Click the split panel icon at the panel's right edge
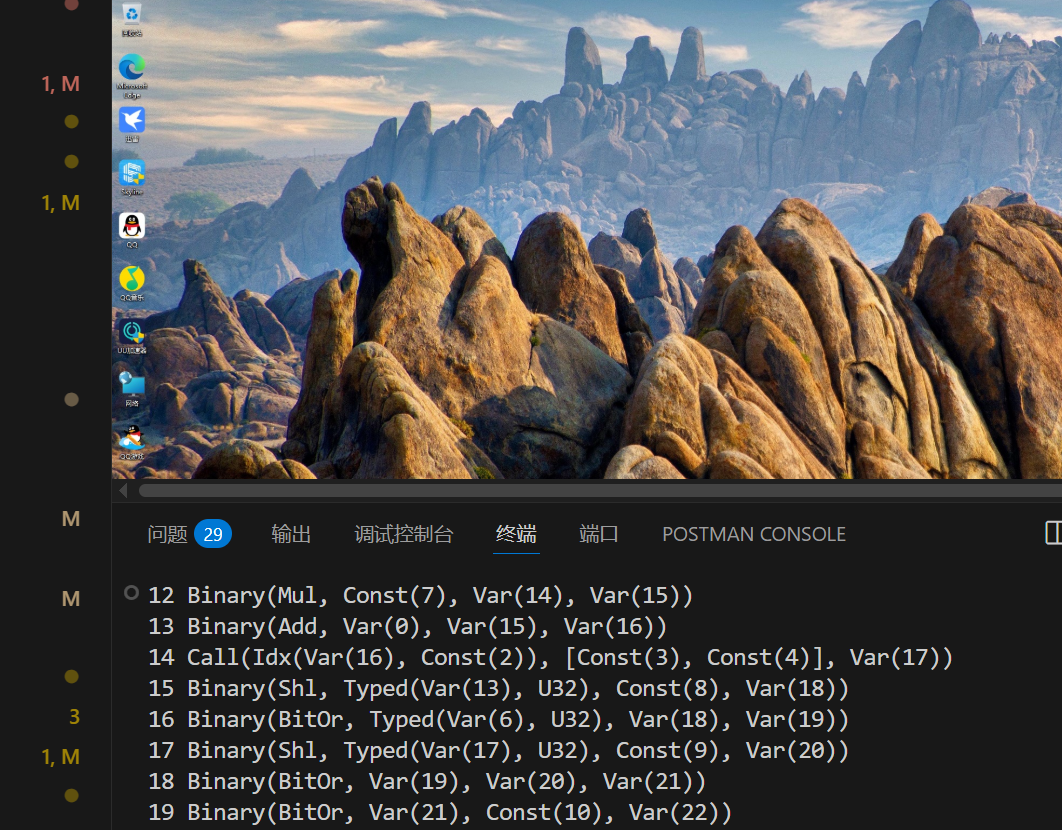Viewport: 1062px width, 830px height. pyautogui.click(x=1053, y=533)
